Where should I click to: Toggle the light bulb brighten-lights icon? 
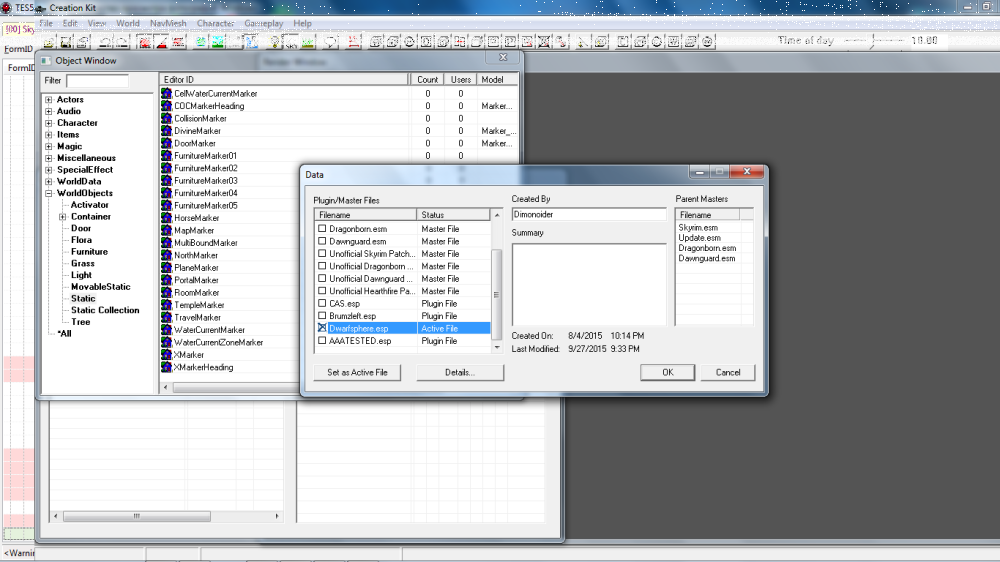275,42
